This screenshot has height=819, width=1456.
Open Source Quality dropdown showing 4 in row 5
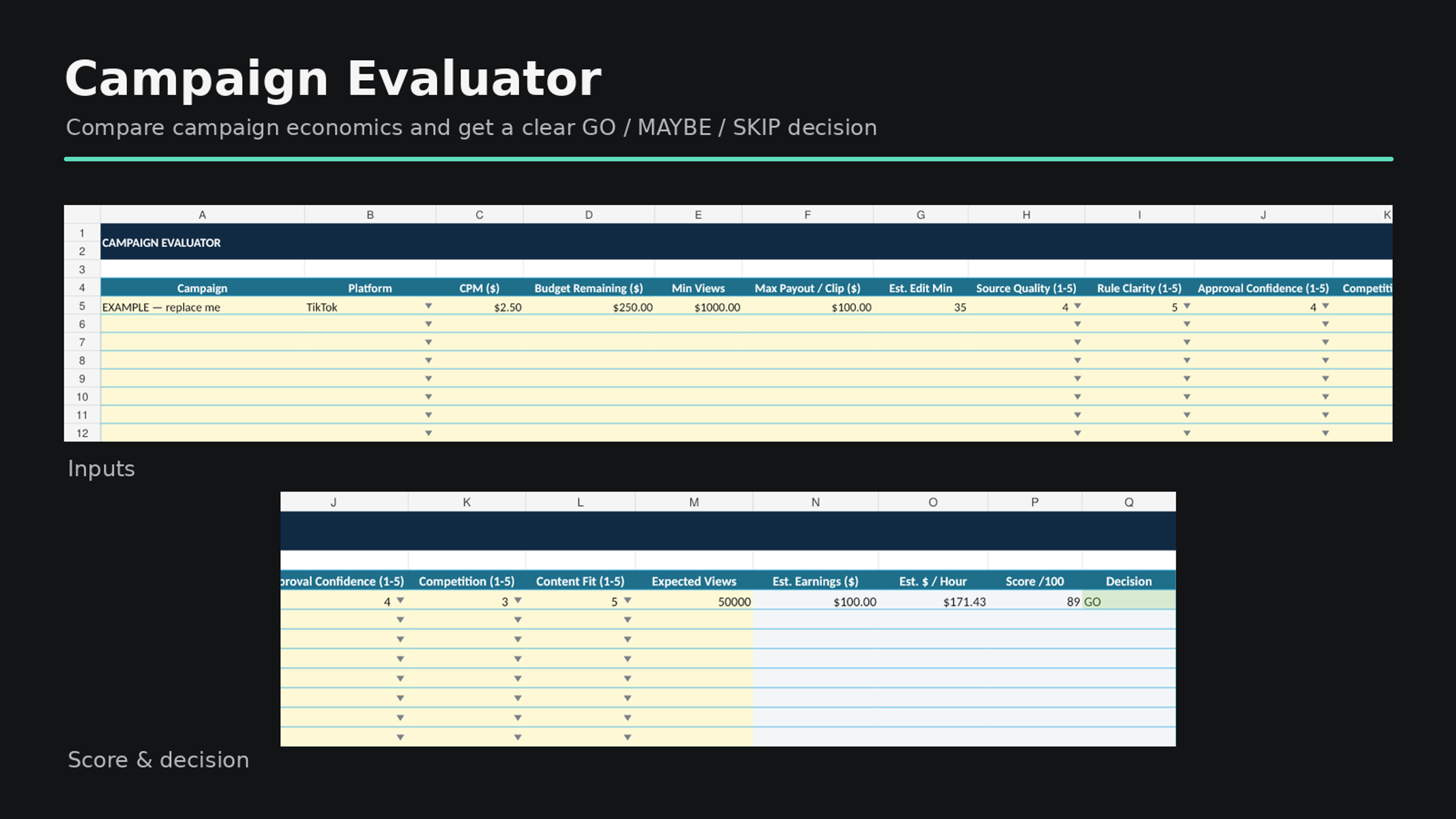(x=1077, y=307)
